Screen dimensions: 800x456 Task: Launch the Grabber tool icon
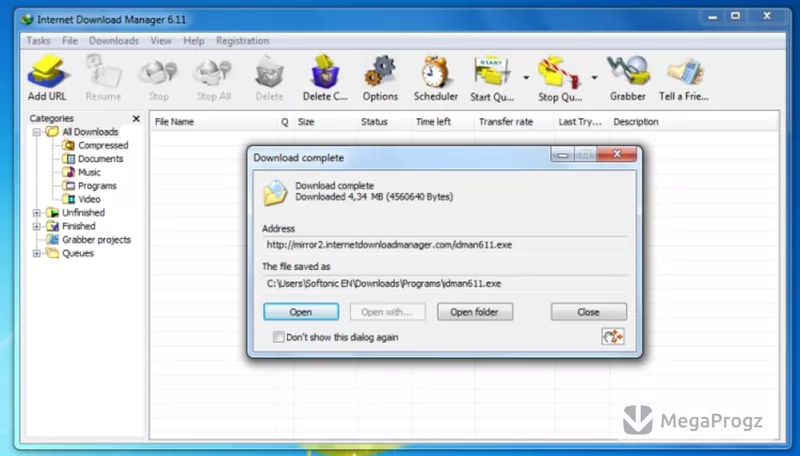(x=628, y=72)
